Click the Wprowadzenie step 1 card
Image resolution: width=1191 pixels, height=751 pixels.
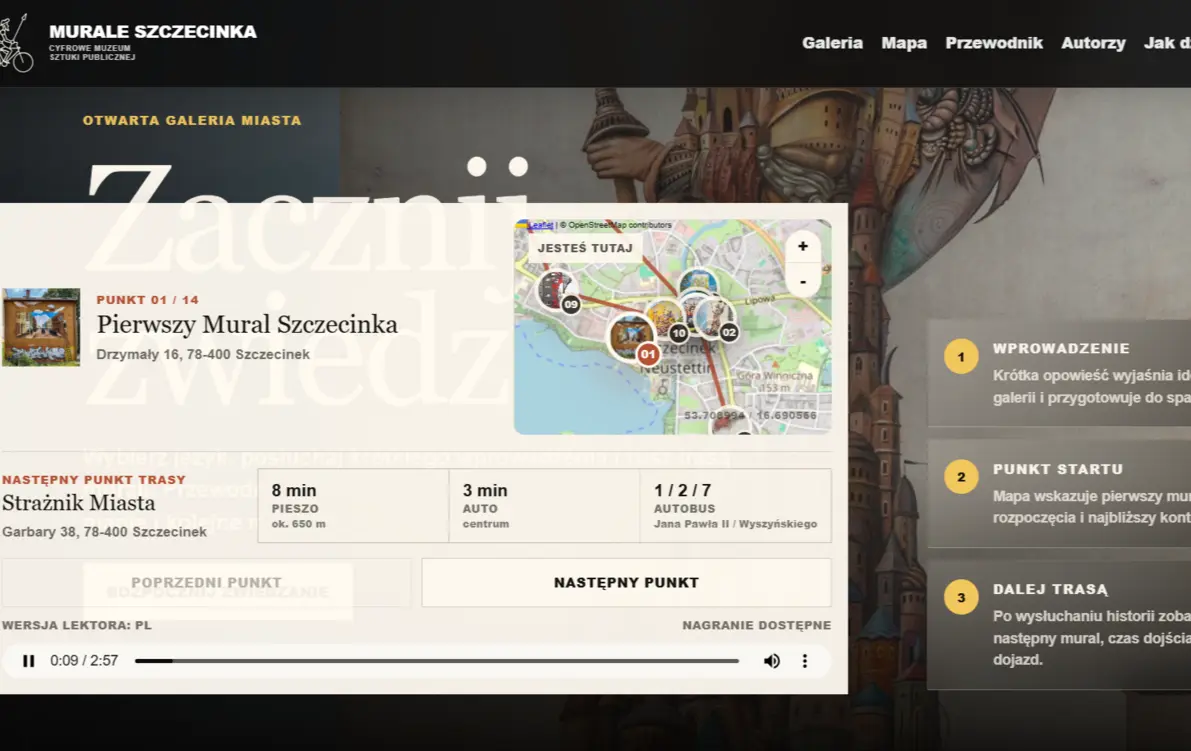tap(1059, 373)
